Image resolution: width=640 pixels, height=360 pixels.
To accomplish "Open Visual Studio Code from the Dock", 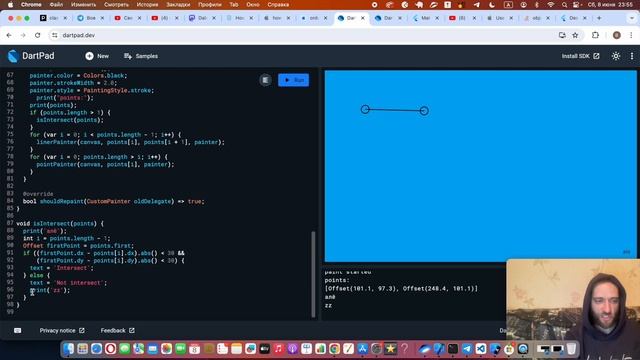I will coord(481,349).
